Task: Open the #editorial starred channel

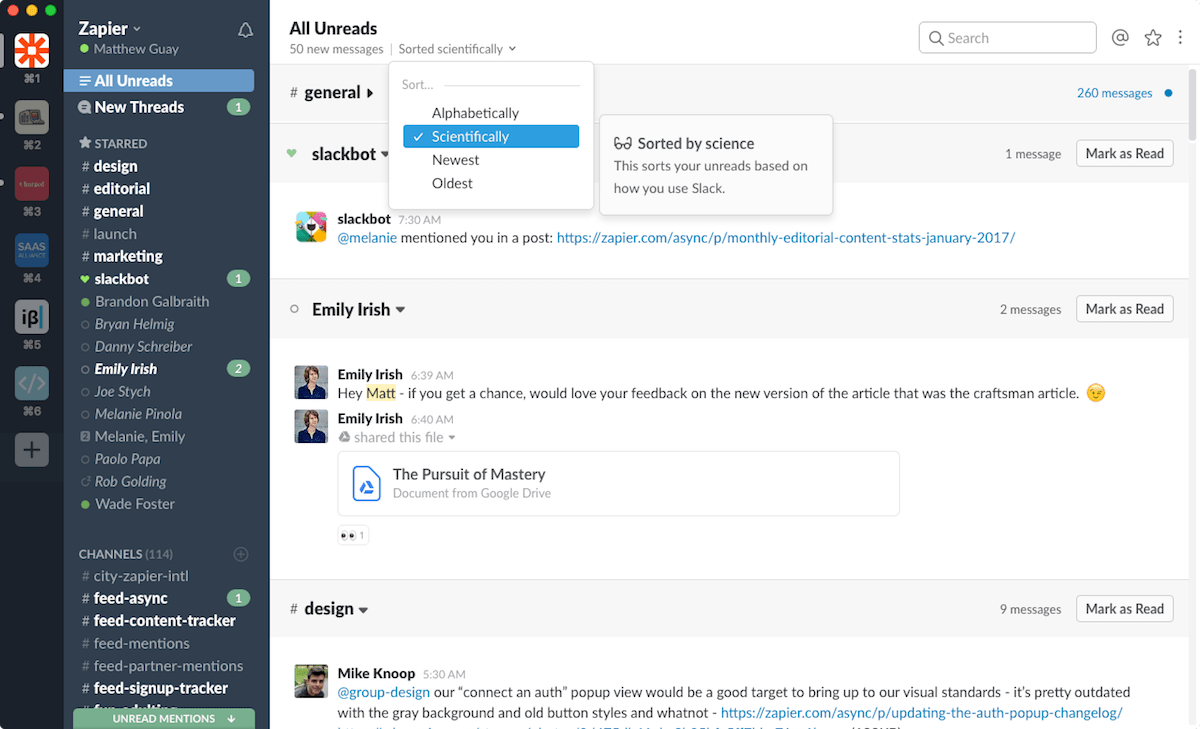Action: [116, 188]
